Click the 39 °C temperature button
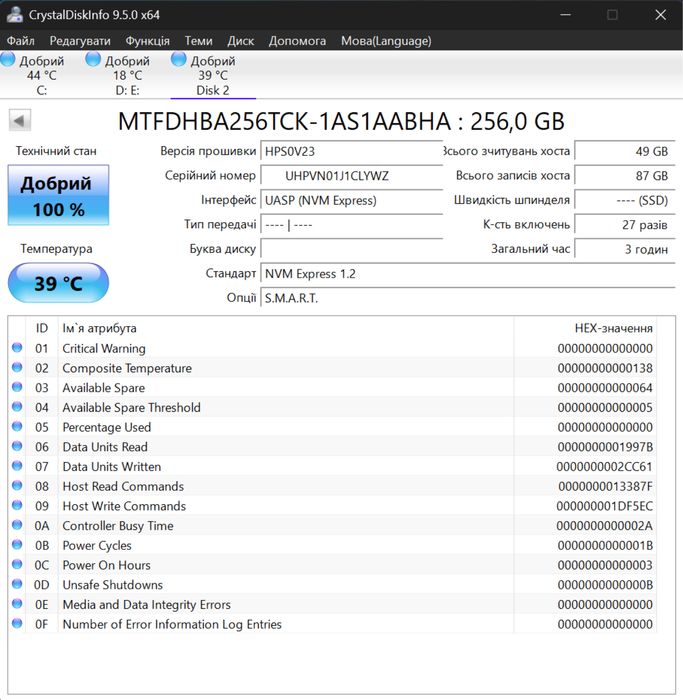 pyautogui.click(x=58, y=283)
